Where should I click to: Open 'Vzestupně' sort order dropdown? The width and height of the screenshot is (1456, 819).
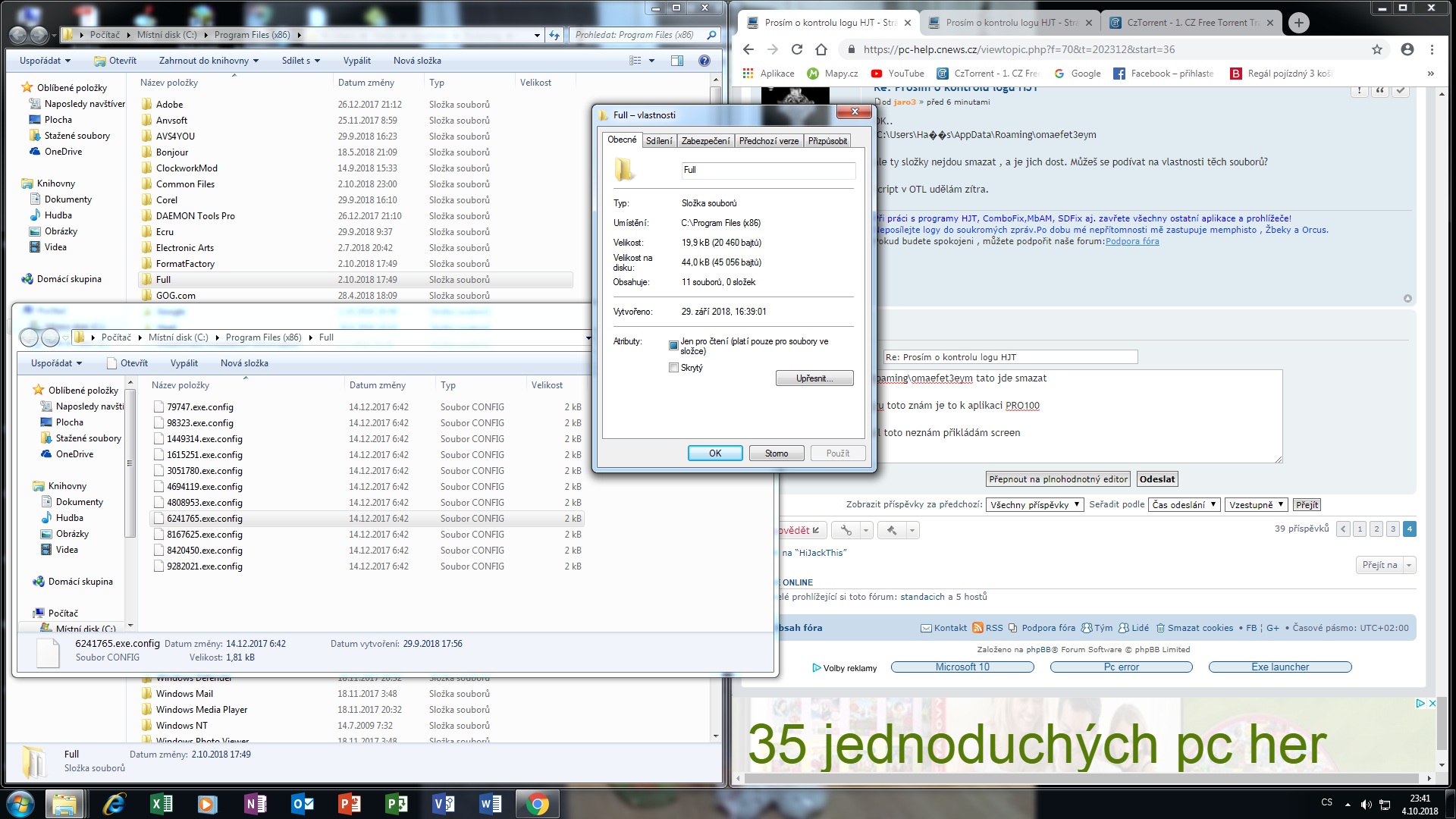1256,505
